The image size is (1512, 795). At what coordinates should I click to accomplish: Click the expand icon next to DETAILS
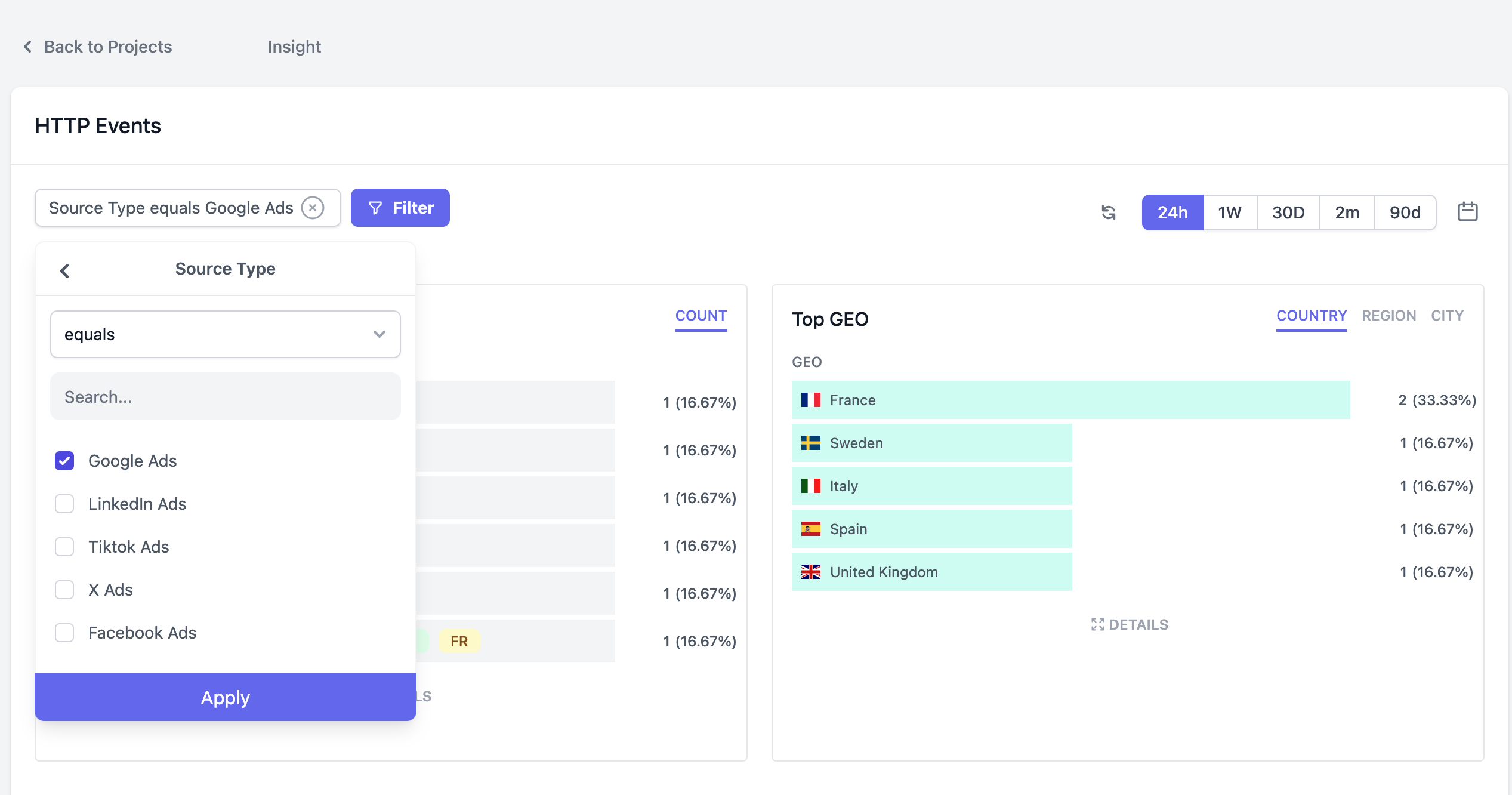[x=1097, y=624]
